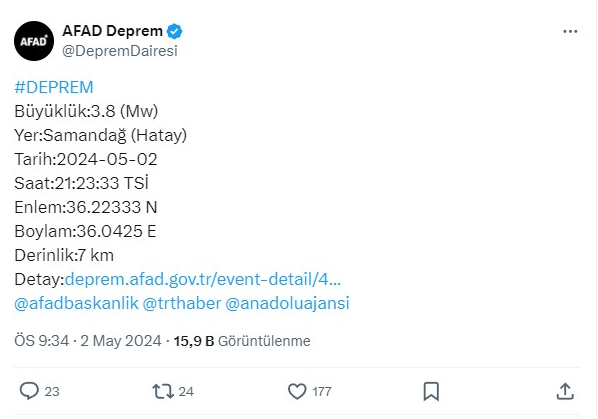Click the 15,9 B Görüntülenme view count
The image size is (598, 419).
[x=242, y=341]
